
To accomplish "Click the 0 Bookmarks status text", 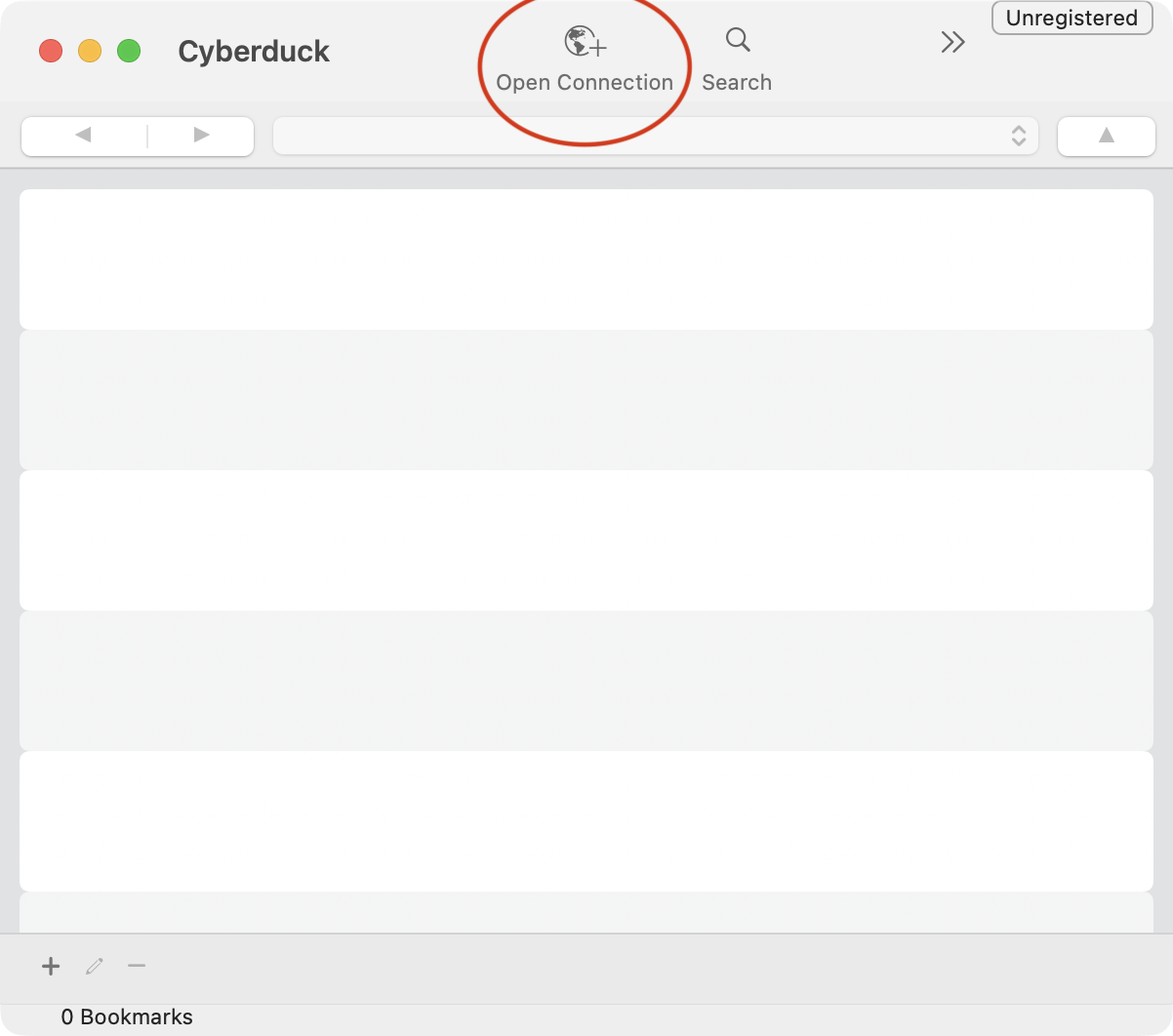I will tap(127, 1016).
